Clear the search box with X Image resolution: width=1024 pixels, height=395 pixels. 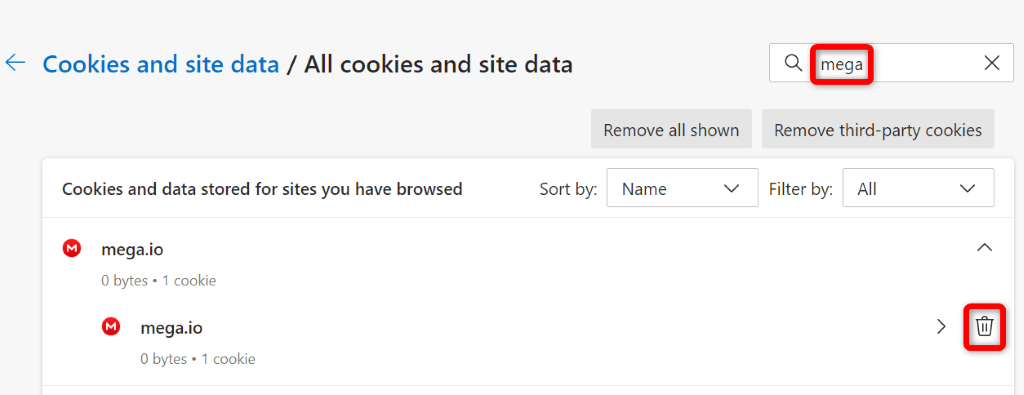pos(991,63)
